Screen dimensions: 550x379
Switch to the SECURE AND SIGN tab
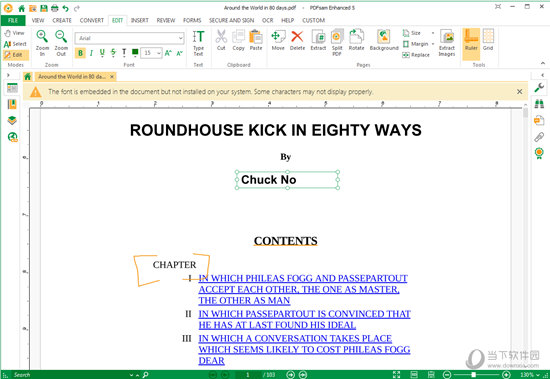tap(232, 20)
